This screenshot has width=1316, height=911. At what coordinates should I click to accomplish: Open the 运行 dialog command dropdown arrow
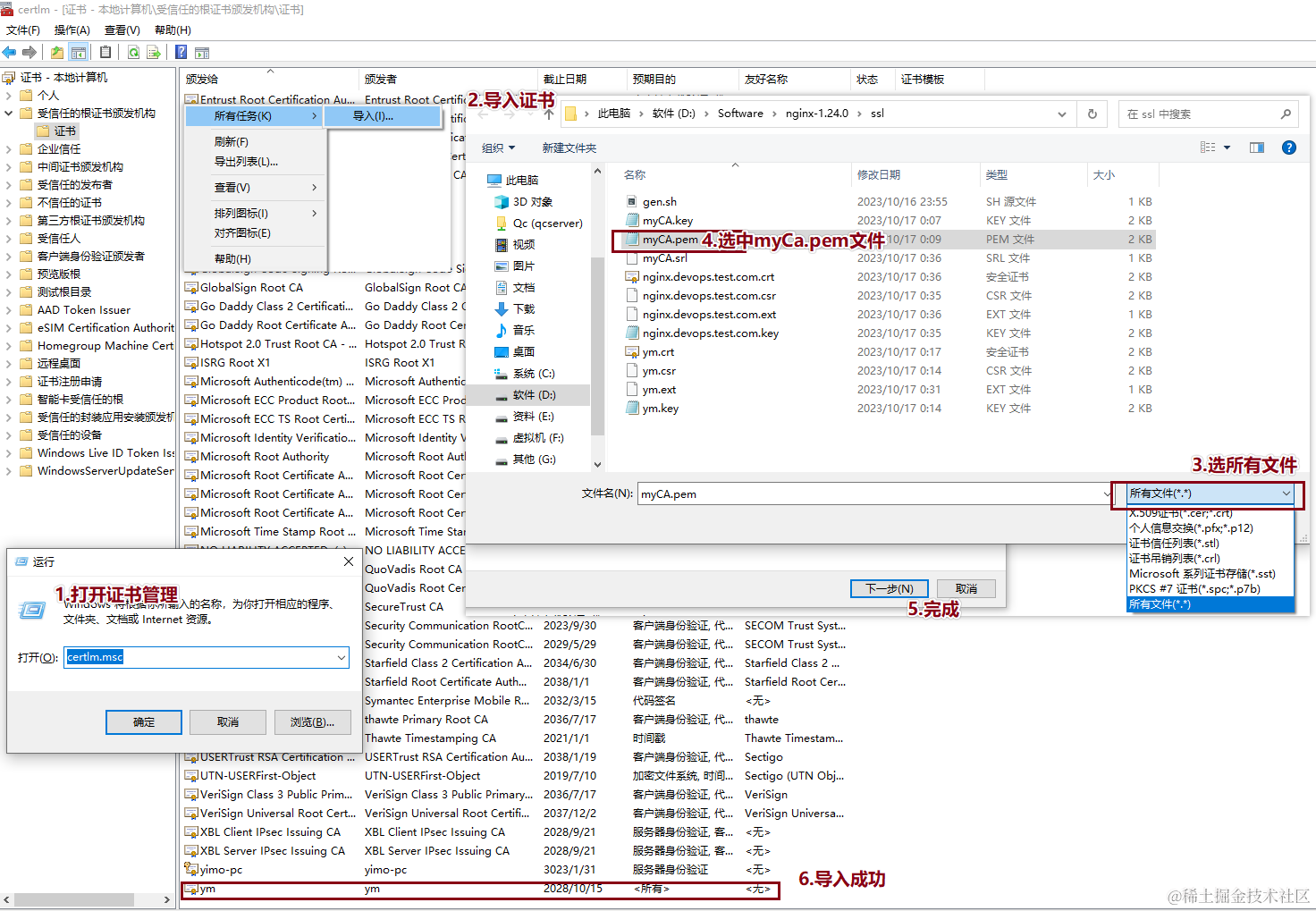(342, 658)
